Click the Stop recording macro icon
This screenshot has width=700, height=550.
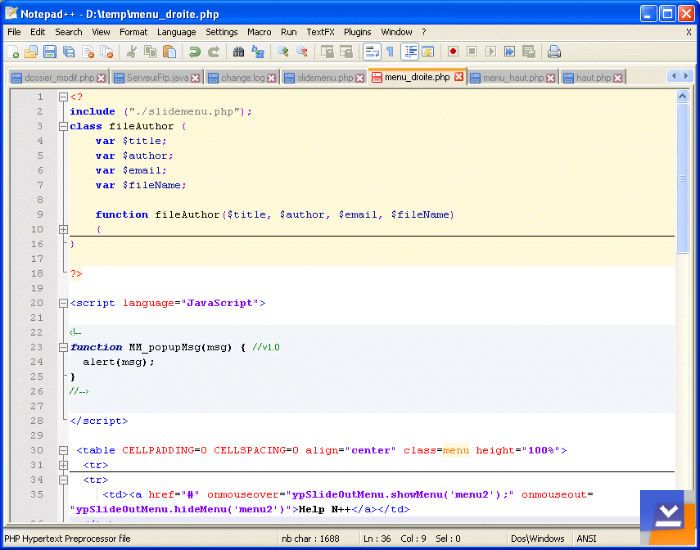click(471, 52)
